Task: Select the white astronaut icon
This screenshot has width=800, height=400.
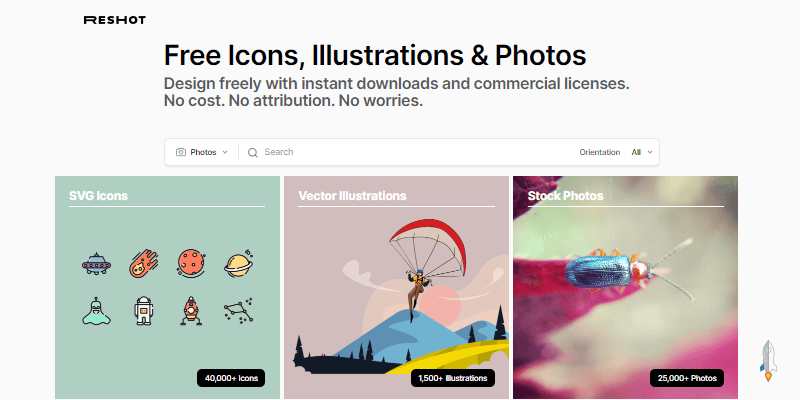Action: 143,311
